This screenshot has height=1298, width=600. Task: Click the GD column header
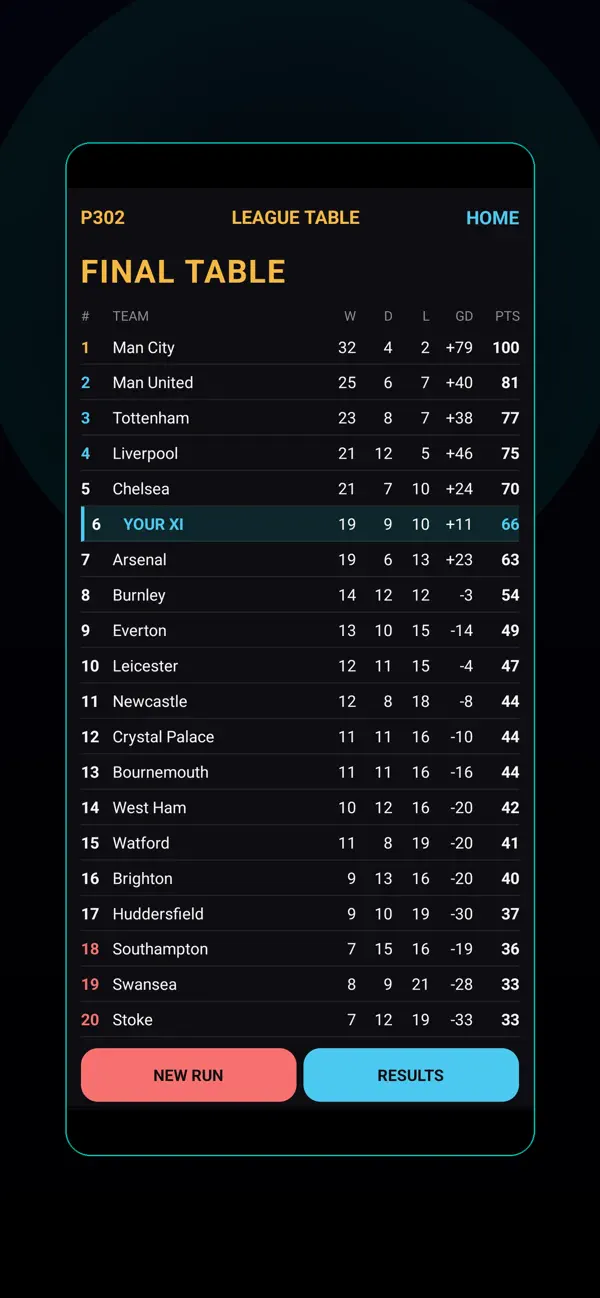[464, 316]
